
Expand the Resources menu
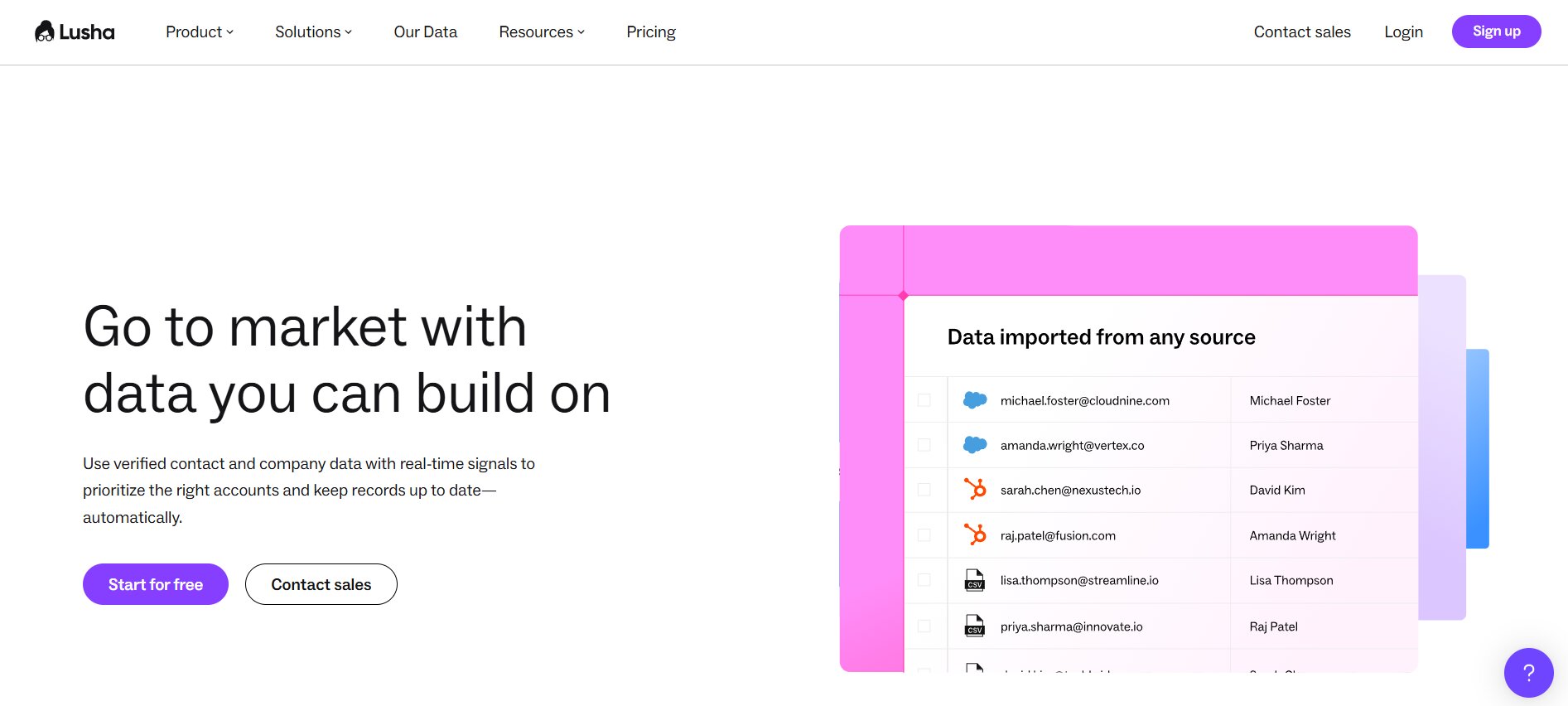coord(542,31)
